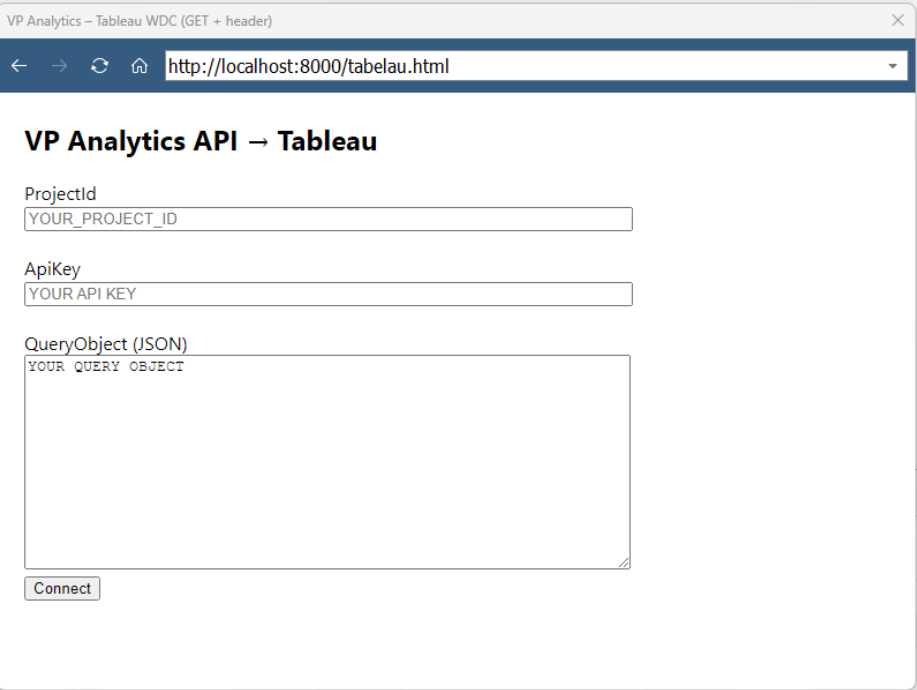Click the ProjectId field label

pos(60,195)
